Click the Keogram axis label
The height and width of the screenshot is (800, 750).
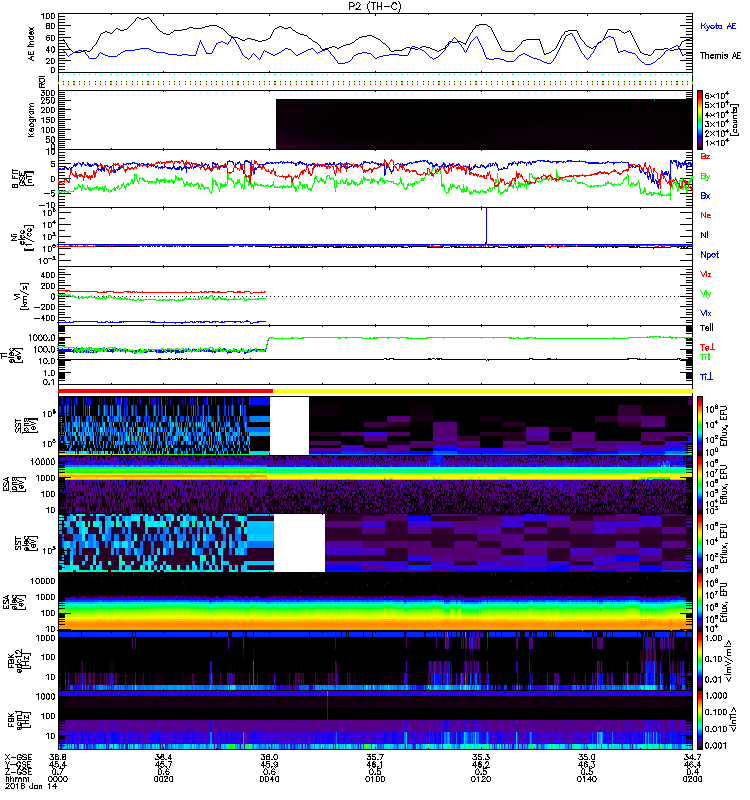(x=31, y=120)
